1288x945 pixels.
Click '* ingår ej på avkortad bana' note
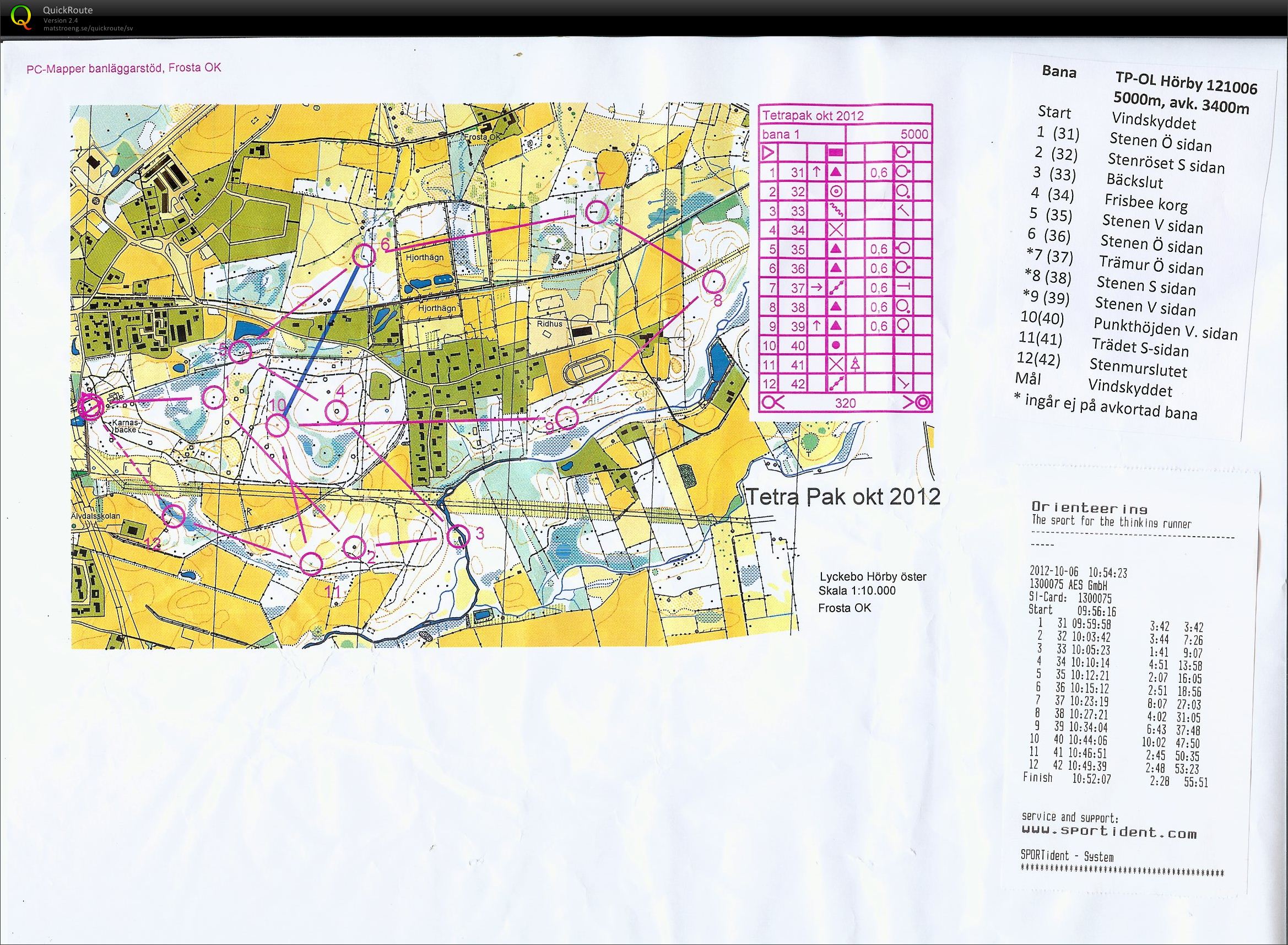[1106, 407]
